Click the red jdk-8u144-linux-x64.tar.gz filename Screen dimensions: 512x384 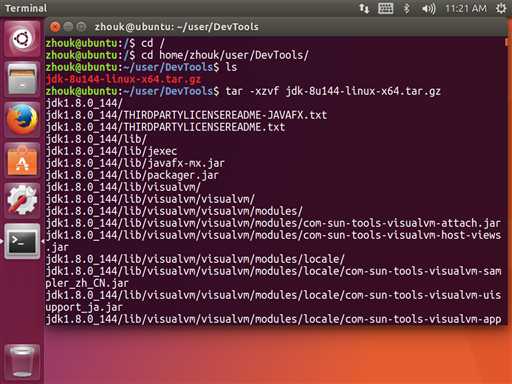(123, 79)
